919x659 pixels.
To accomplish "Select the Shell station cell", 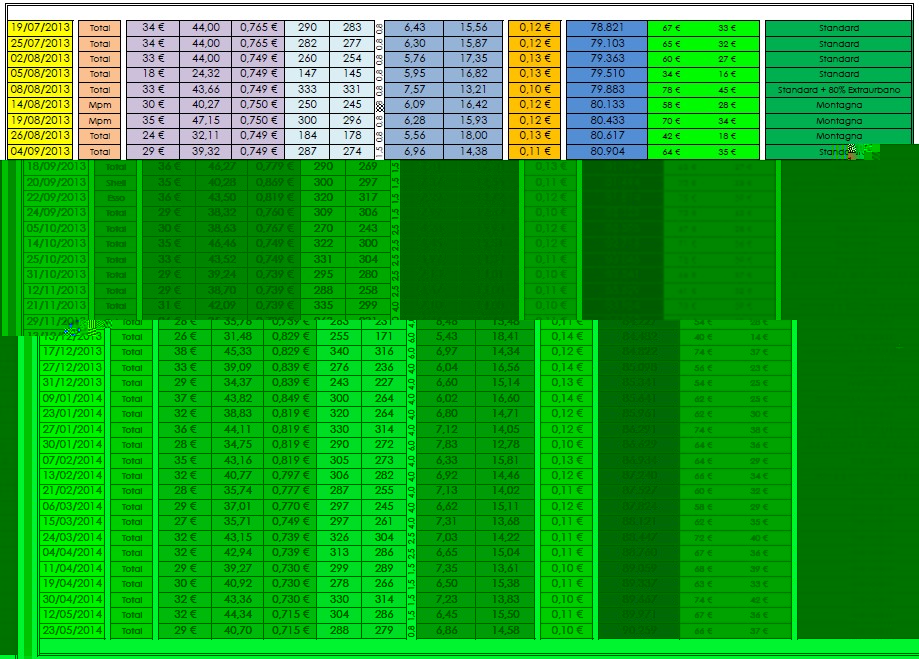I will 116,182.
